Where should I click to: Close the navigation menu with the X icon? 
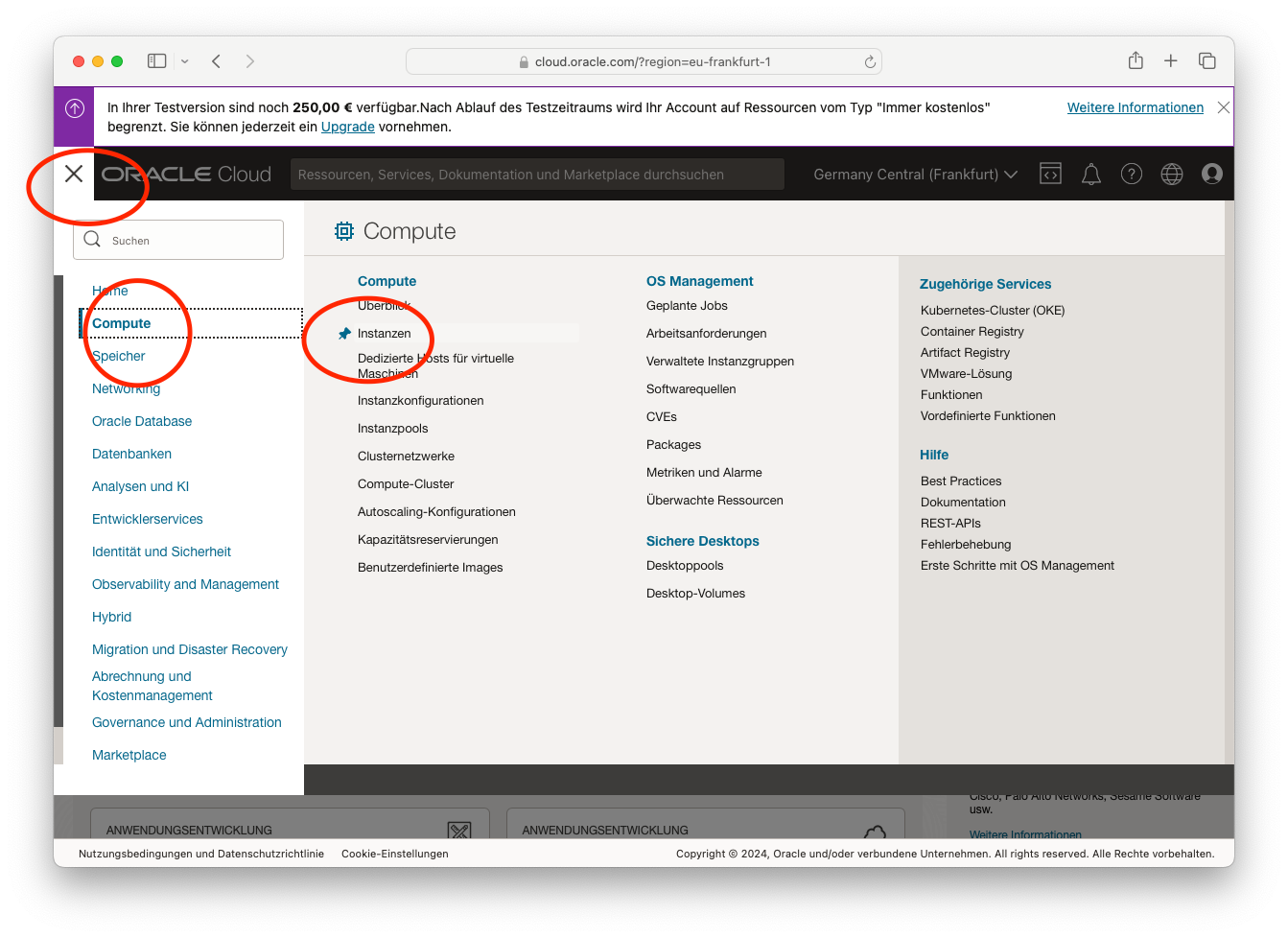point(74,174)
